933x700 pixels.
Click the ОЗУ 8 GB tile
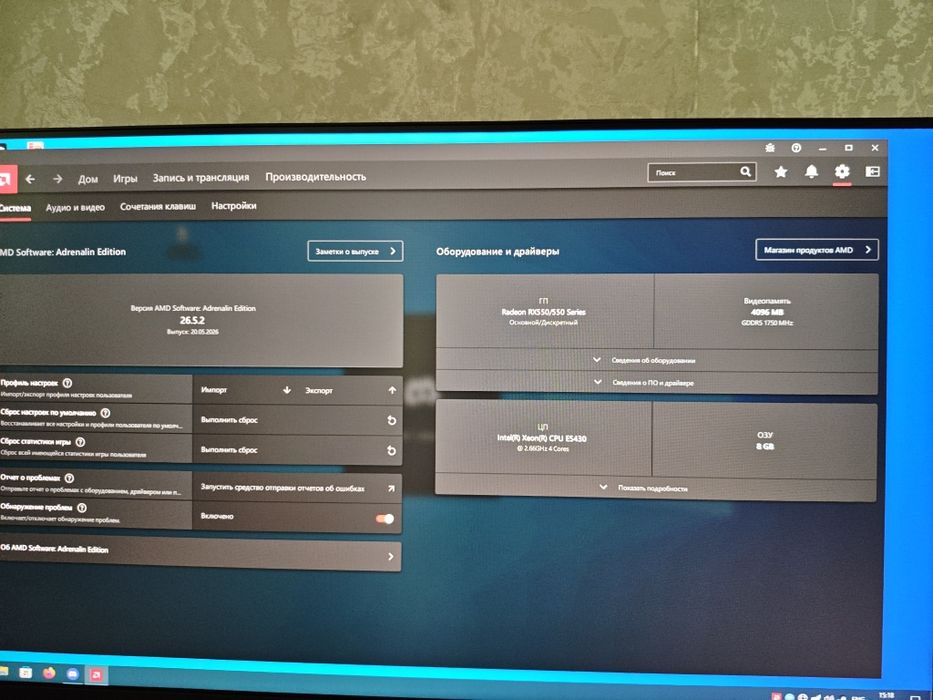[765, 440]
